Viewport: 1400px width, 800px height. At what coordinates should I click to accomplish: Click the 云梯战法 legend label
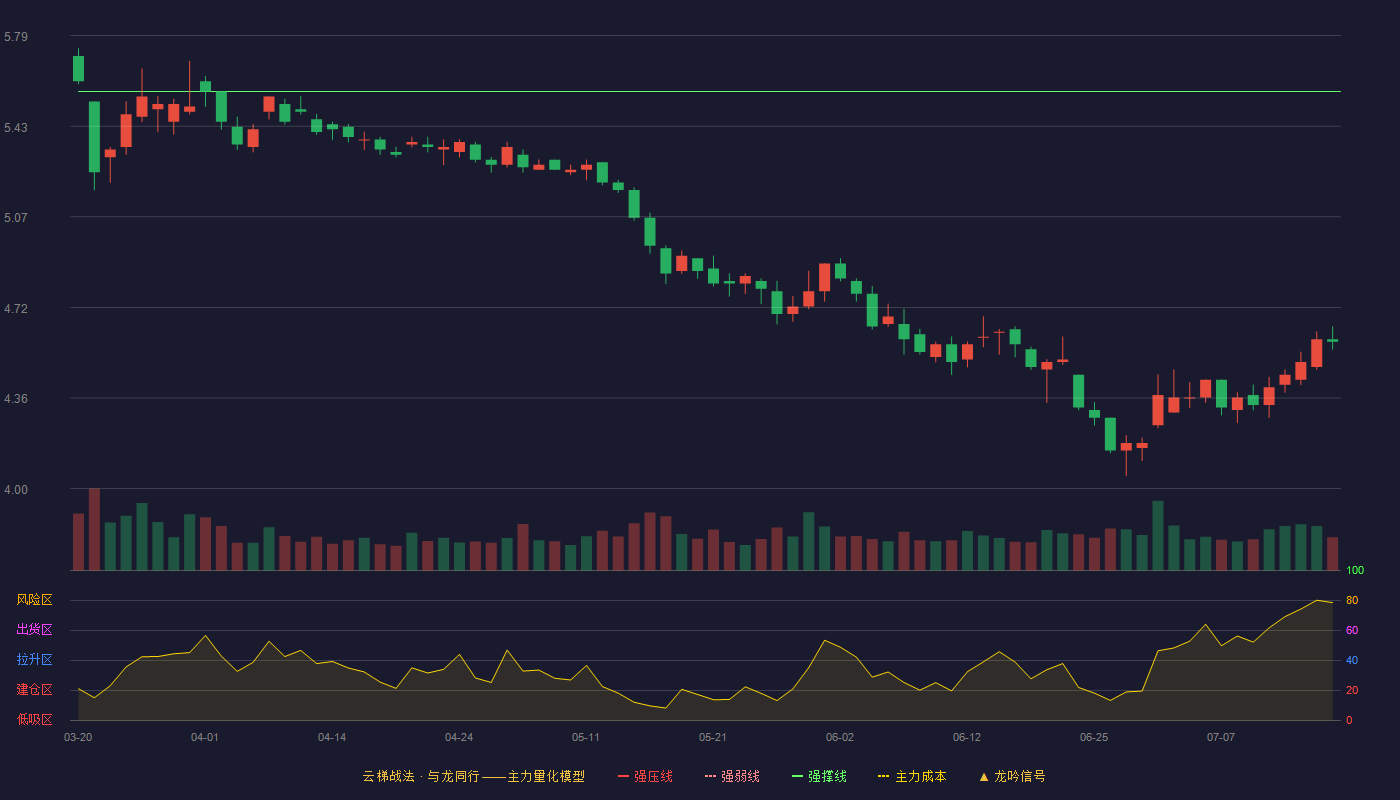point(388,776)
